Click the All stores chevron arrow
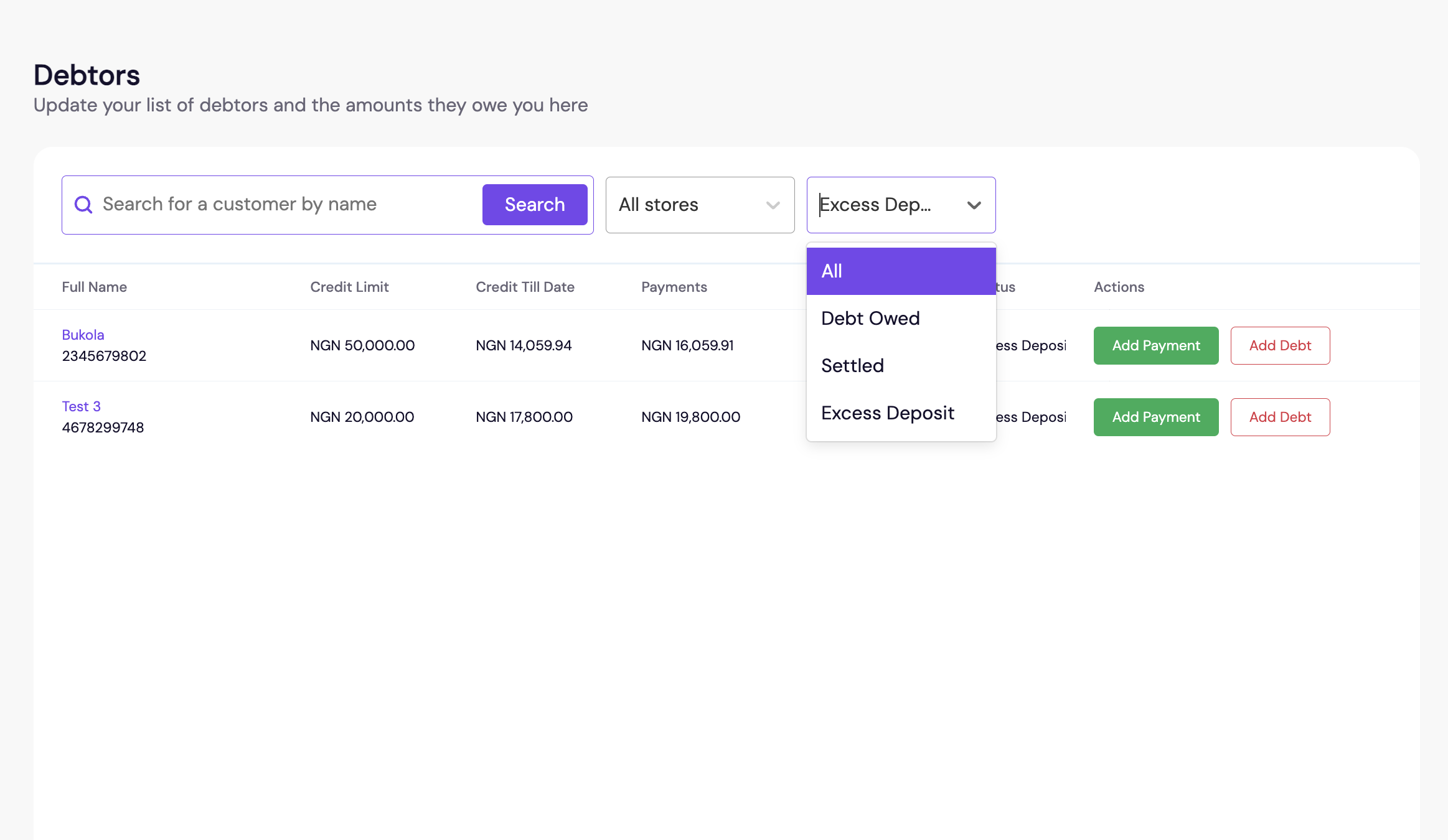 click(x=773, y=205)
